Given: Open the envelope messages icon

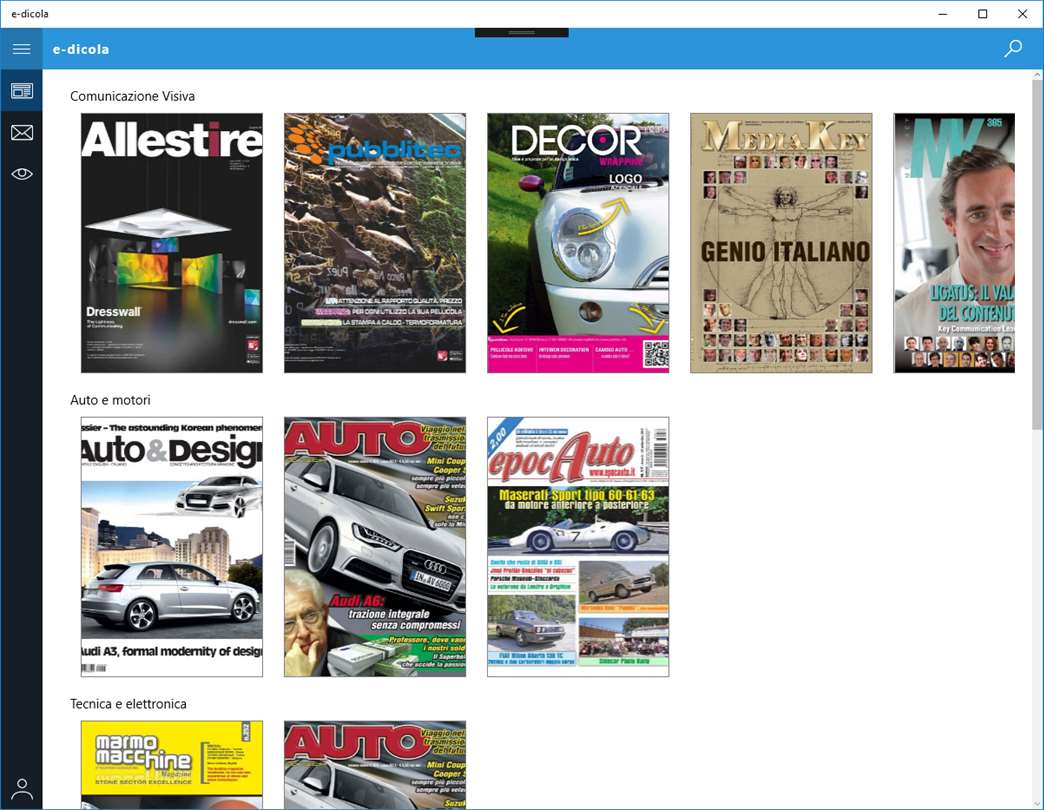Looking at the screenshot, I should pos(21,132).
